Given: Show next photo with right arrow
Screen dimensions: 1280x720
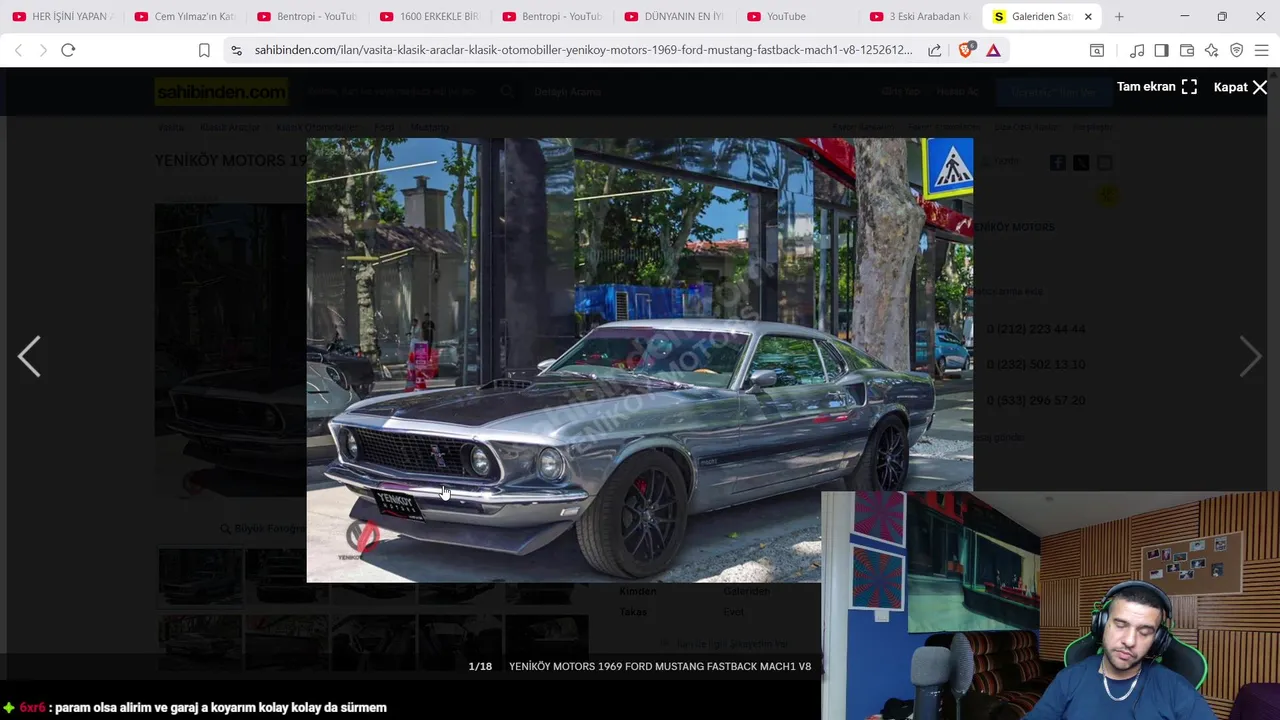Looking at the screenshot, I should pyautogui.click(x=1250, y=356).
